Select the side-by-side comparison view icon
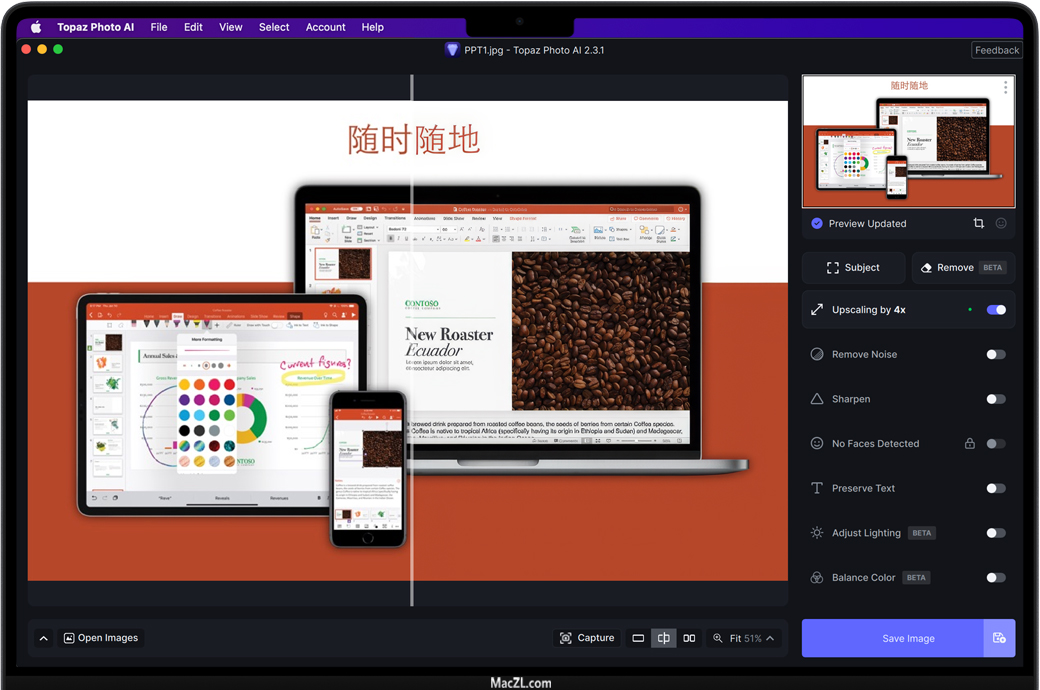 click(689, 638)
